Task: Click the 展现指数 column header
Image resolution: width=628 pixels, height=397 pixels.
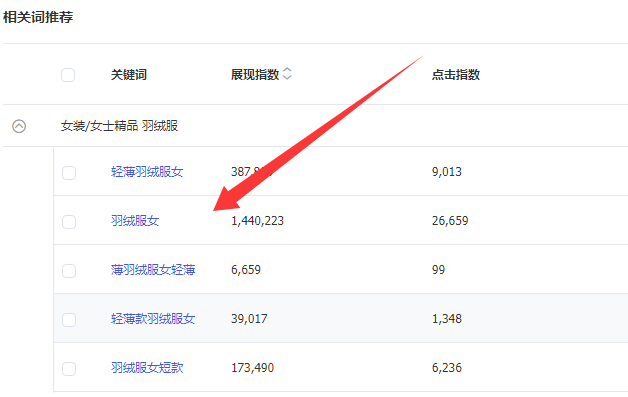Action: coord(255,75)
